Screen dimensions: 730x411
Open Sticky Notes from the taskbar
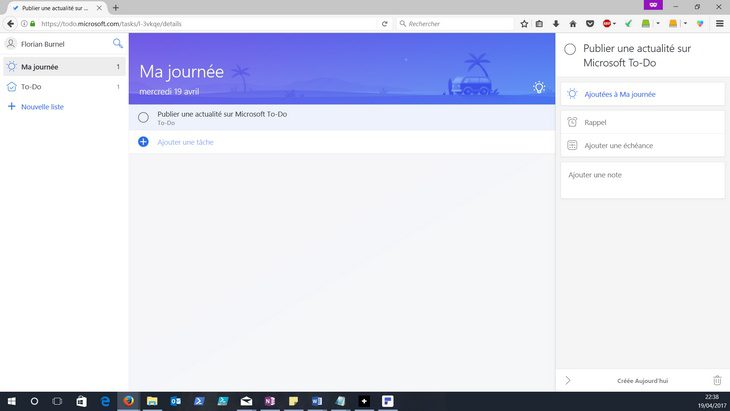tap(293, 401)
